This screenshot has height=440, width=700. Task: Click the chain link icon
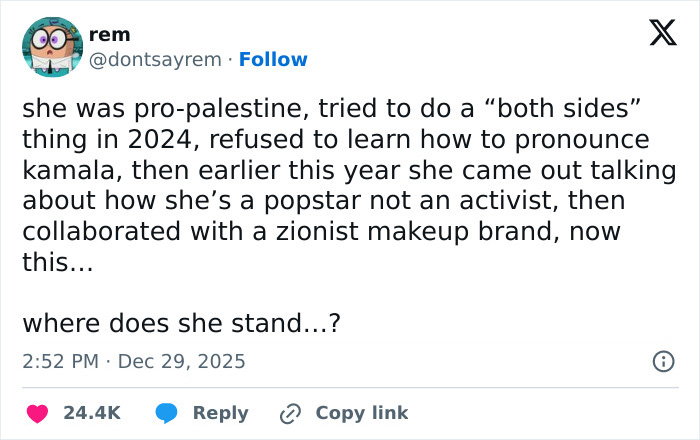point(291,413)
